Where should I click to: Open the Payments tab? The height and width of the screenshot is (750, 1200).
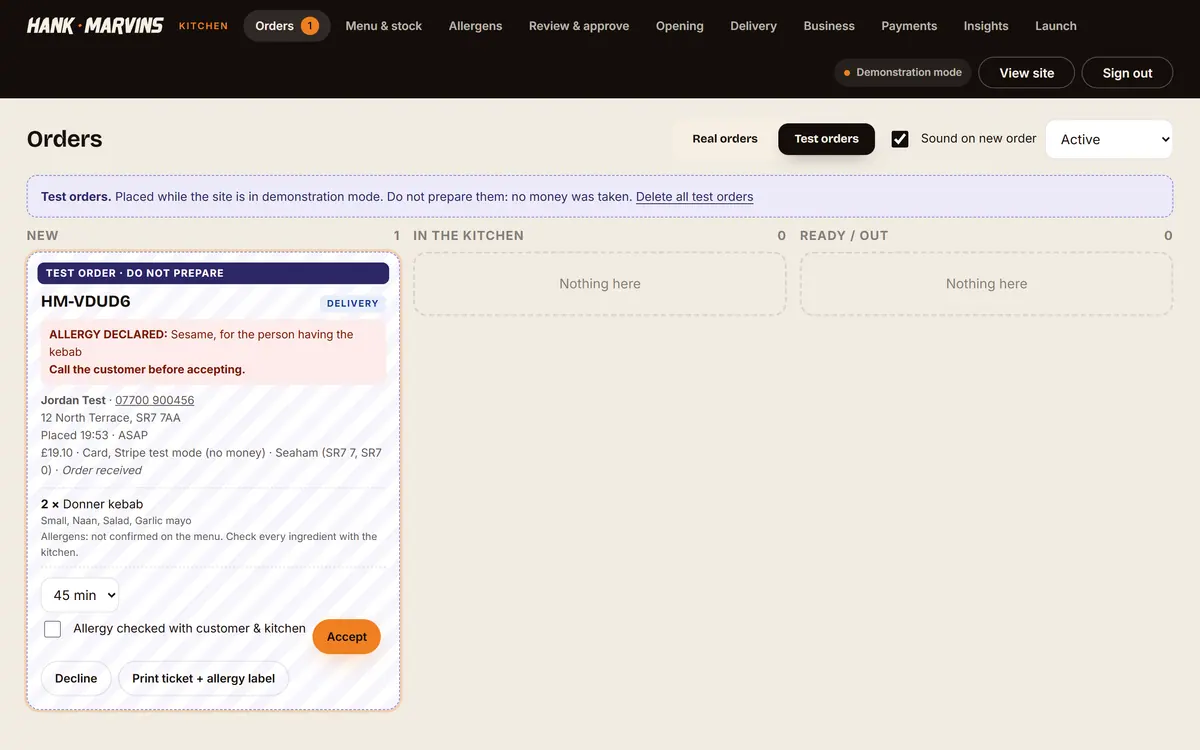point(909,26)
